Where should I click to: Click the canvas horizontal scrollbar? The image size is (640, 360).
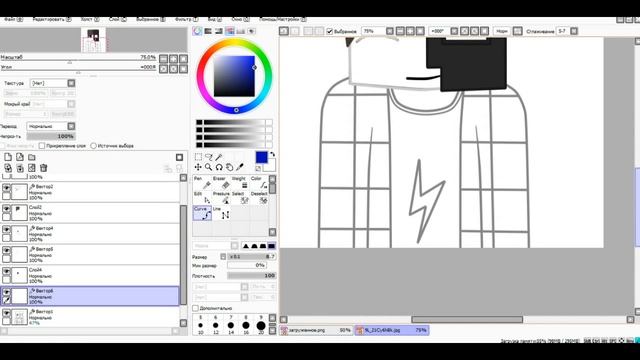(467, 319)
